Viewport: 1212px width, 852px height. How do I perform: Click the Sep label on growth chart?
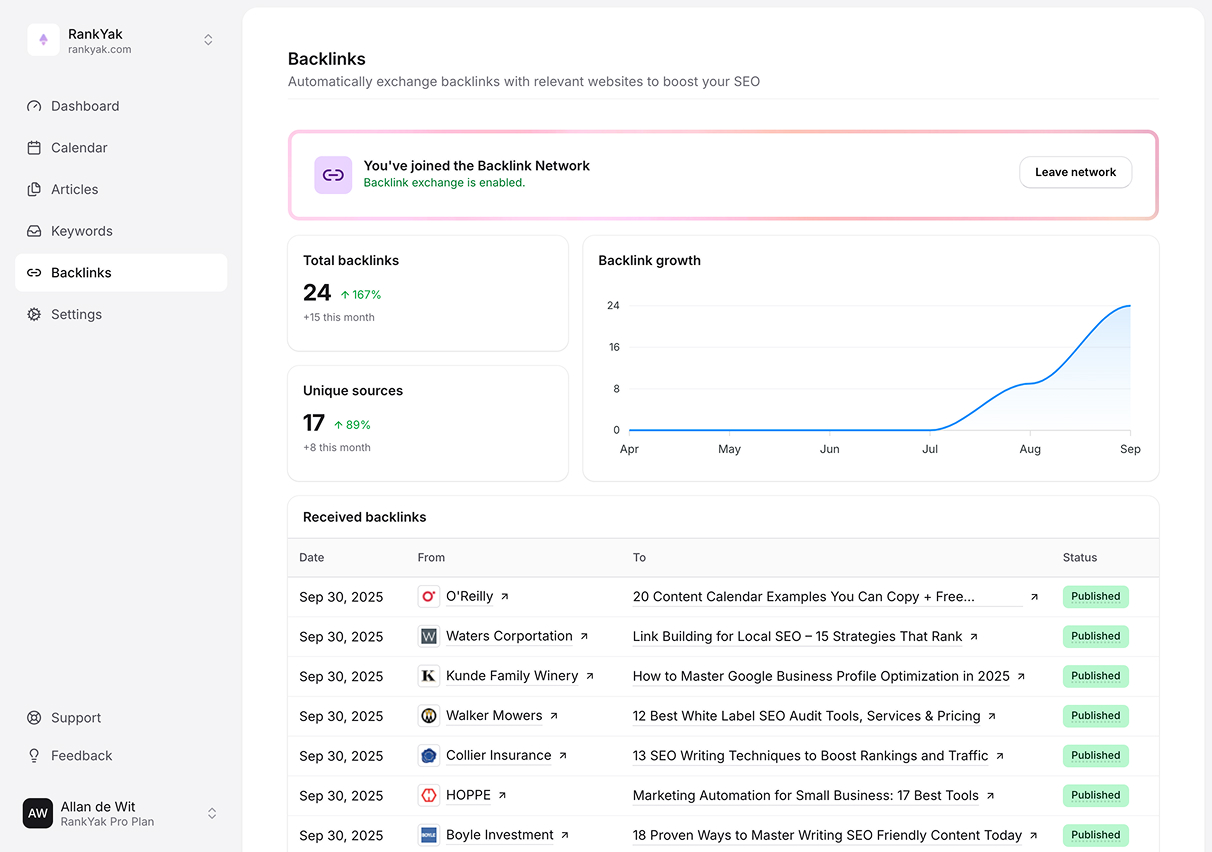pos(1130,450)
